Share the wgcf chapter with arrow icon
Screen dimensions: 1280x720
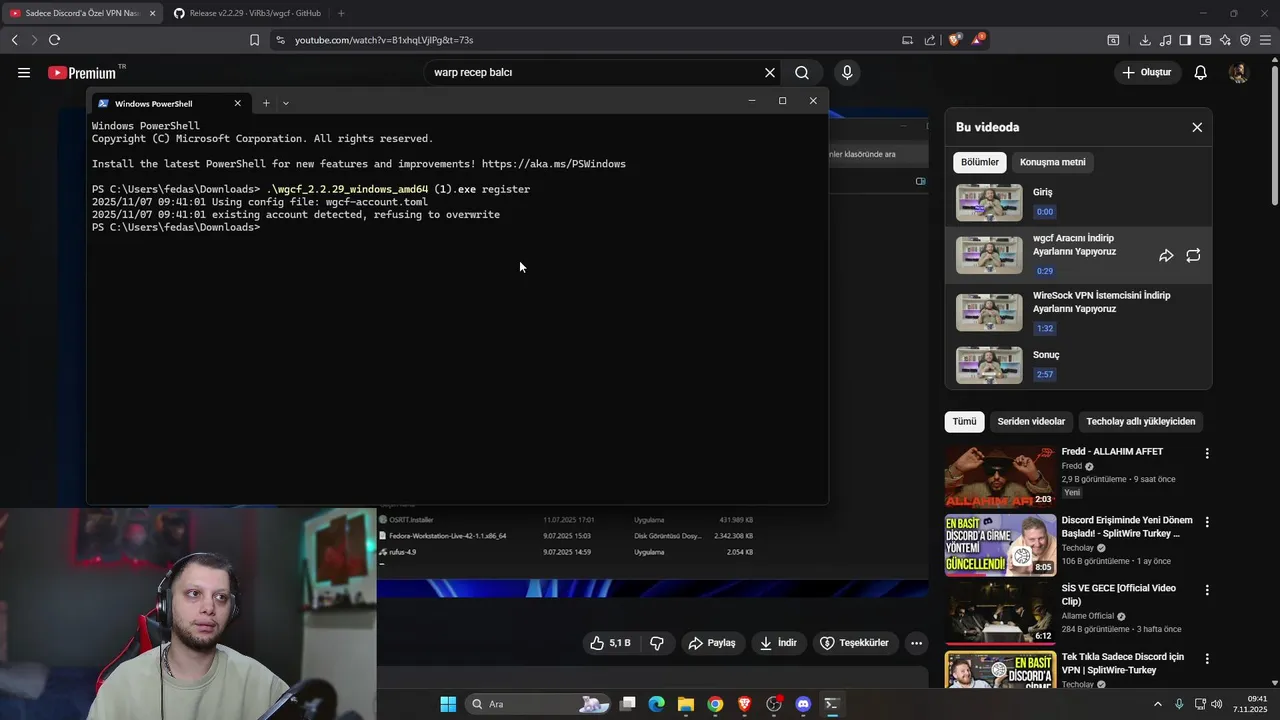pos(1166,256)
